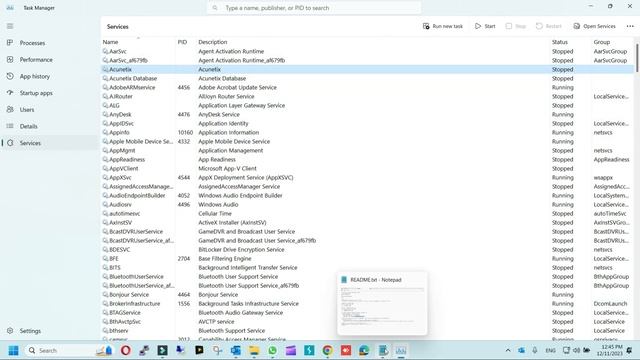Open Opera browser from taskbar
Screen dimensions: 640x360
click(x=126, y=350)
